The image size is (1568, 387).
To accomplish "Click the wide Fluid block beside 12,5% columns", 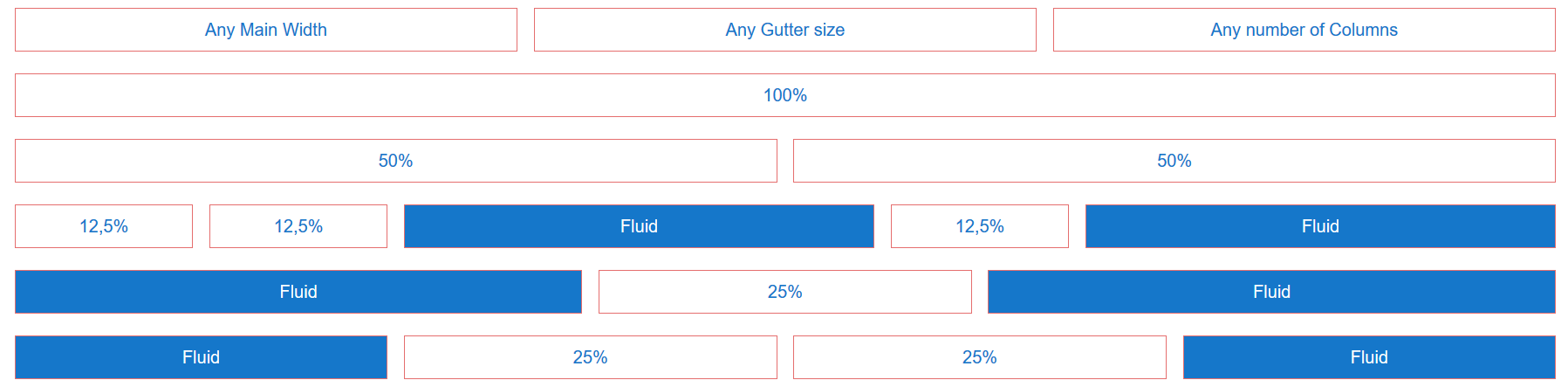I will (x=639, y=226).
